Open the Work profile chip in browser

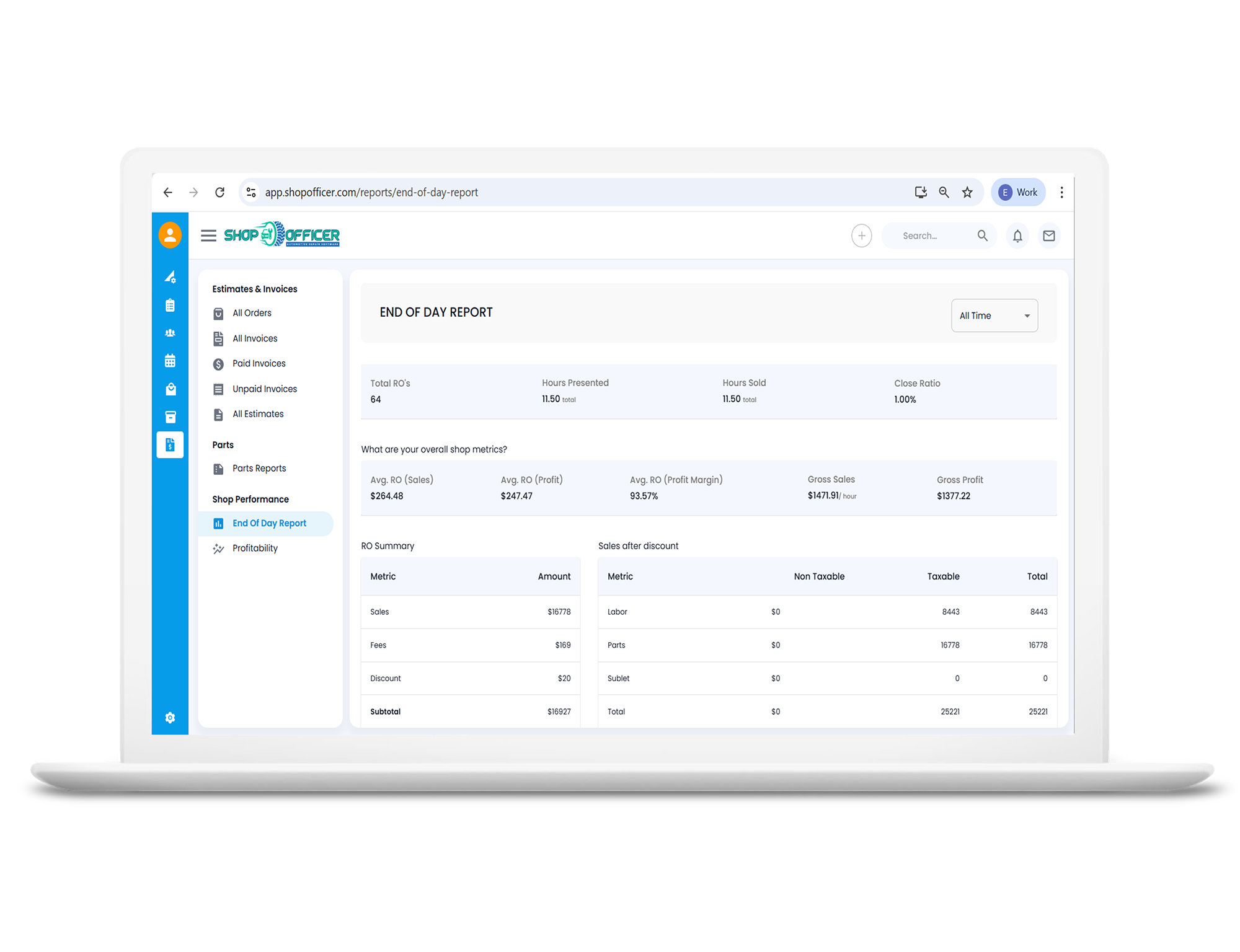point(1018,192)
